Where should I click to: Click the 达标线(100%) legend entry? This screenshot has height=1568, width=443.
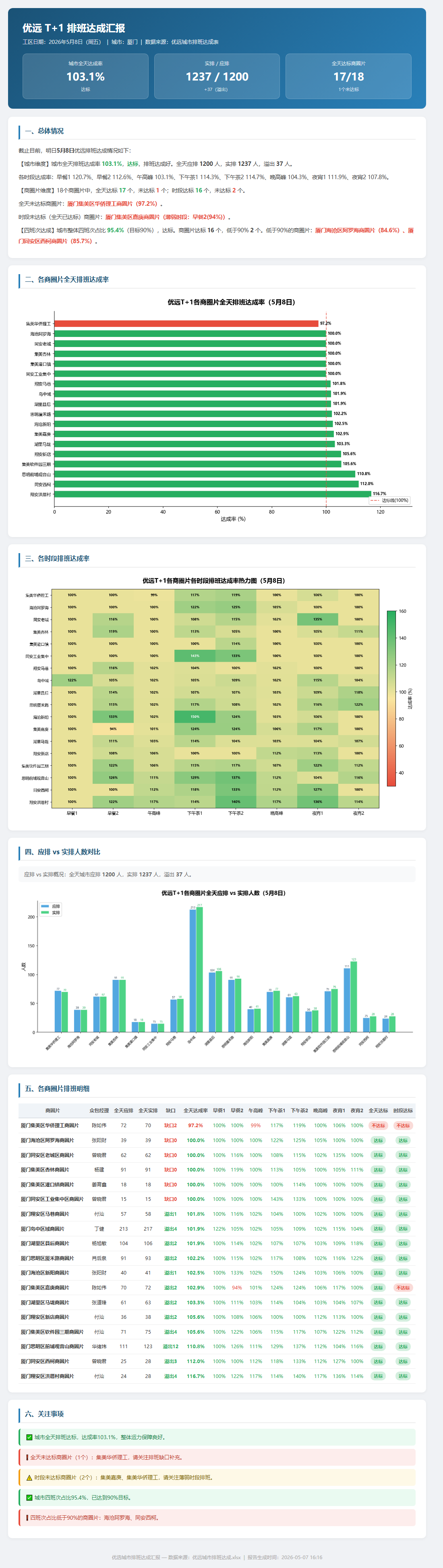click(x=389, y=500)
